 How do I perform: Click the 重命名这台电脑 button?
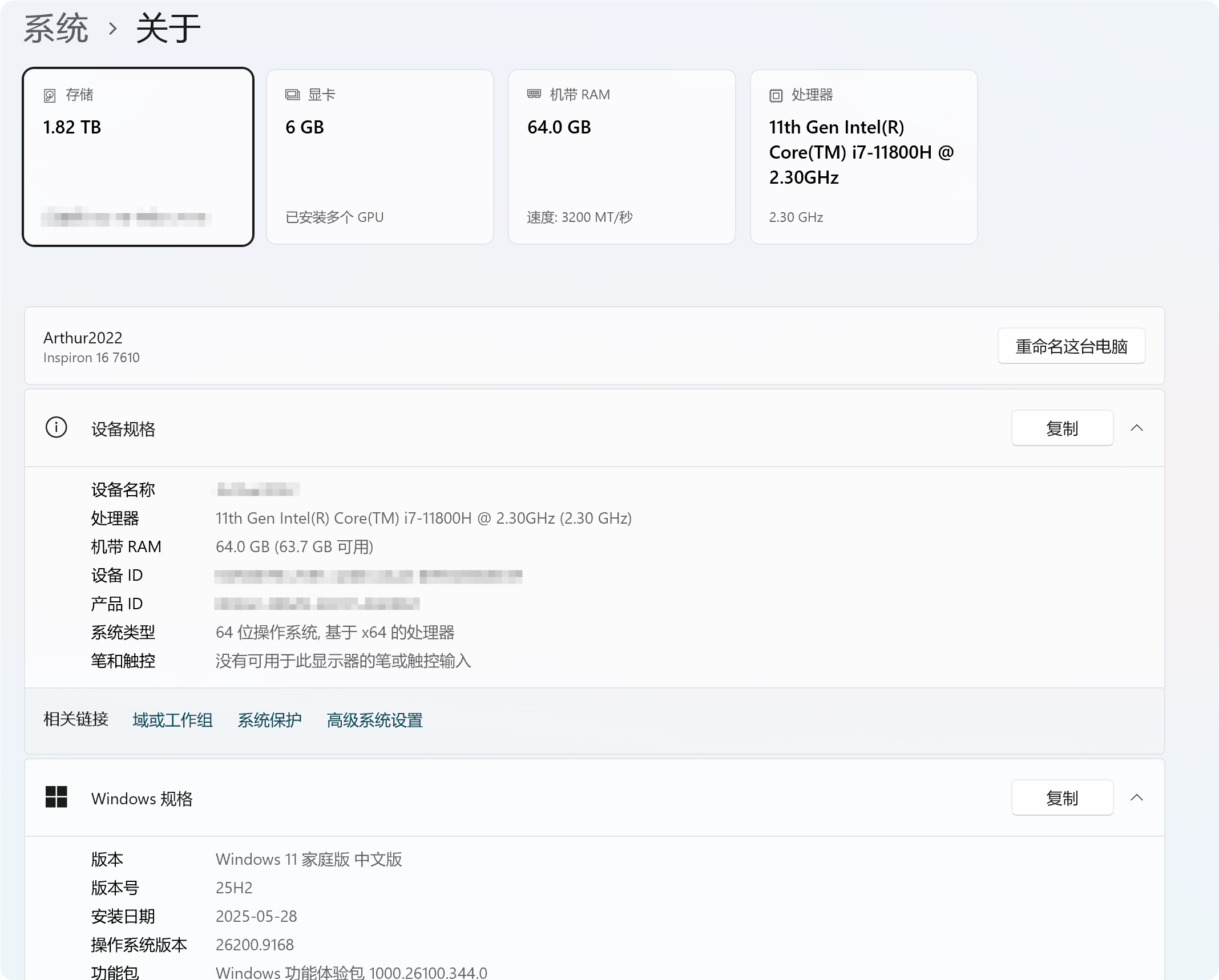pyautogui.click(x=1071, y=346)
